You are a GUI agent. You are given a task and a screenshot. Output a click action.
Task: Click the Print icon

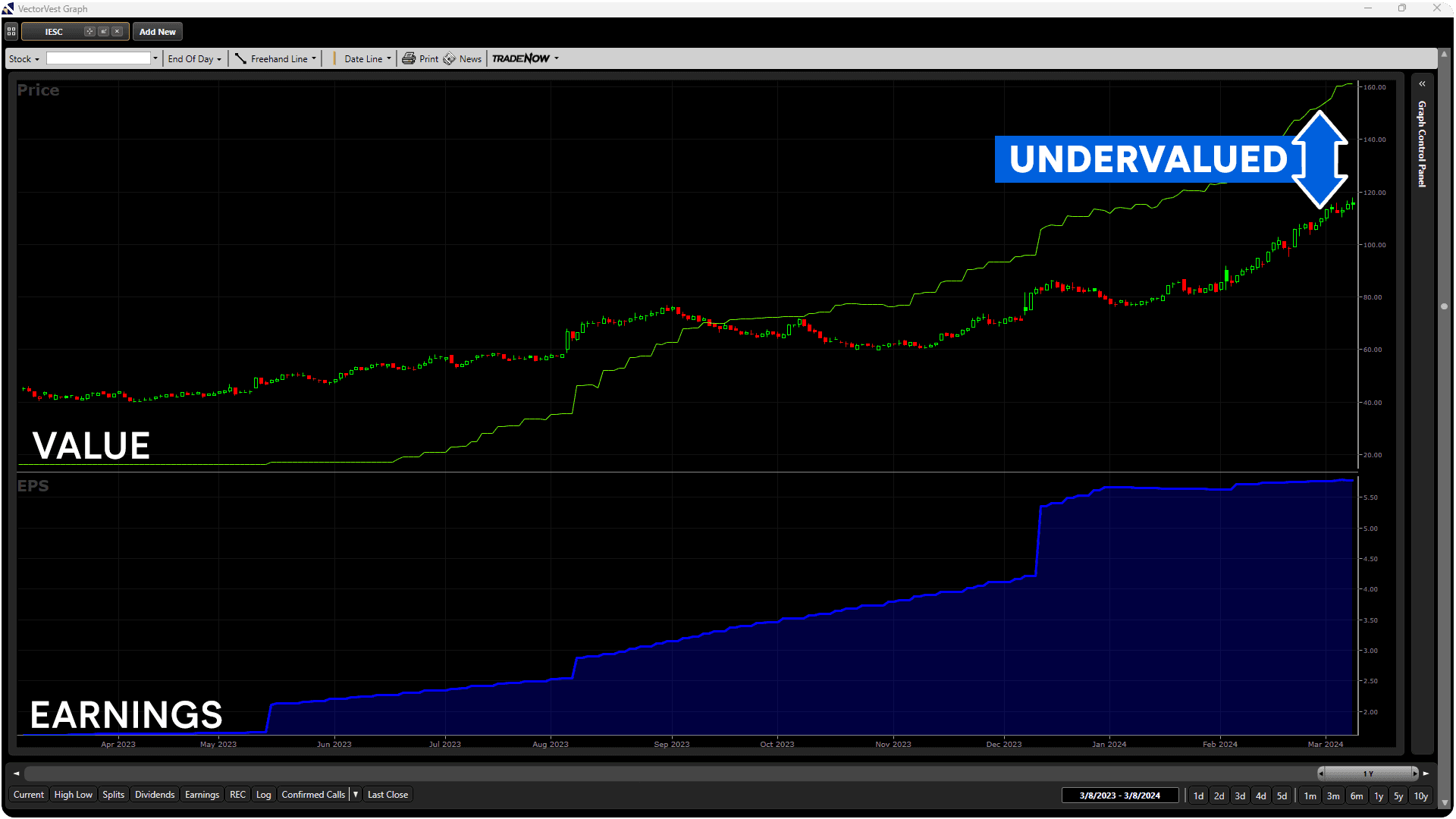409,58
